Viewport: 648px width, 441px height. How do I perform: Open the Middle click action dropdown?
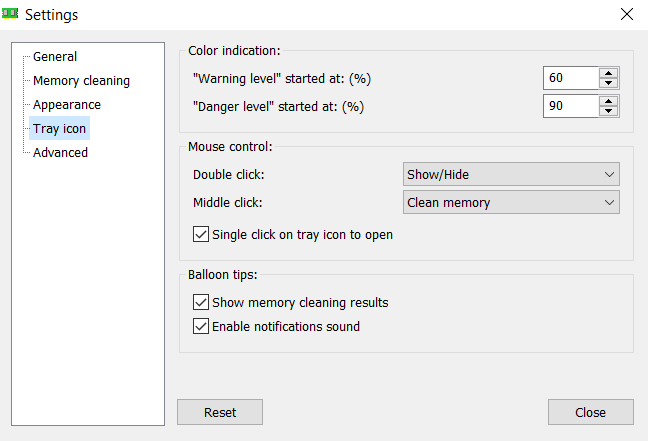(510, 203)
